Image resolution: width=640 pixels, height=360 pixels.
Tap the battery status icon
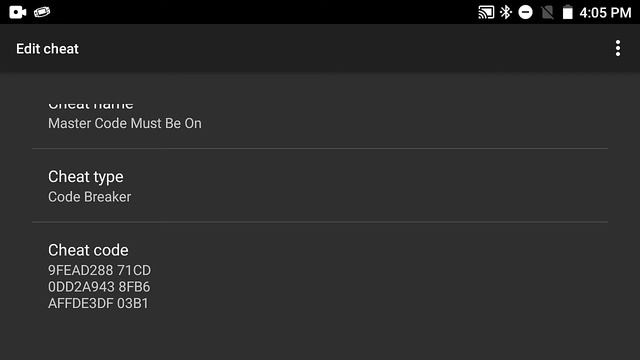pos(567,12)
